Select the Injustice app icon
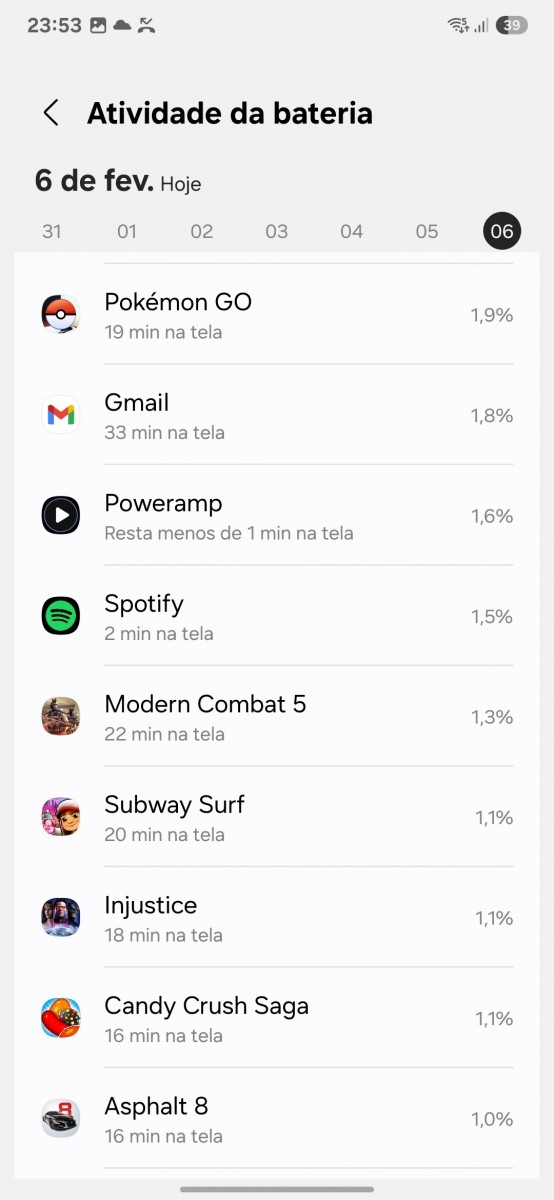The width and height of the screenshot is (554, 1200). click(60, 918)
